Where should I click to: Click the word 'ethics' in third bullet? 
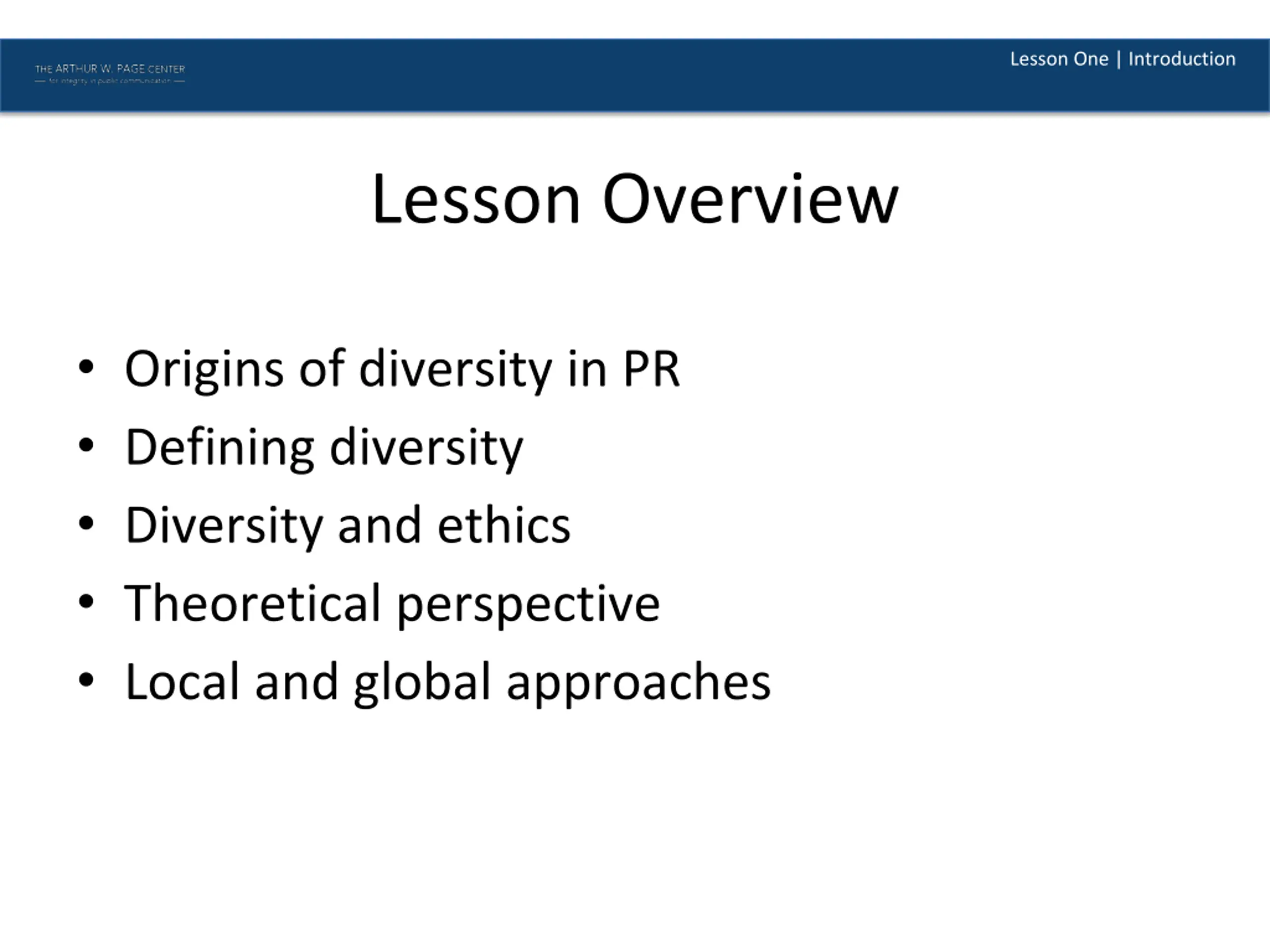(x=504, y=525)
